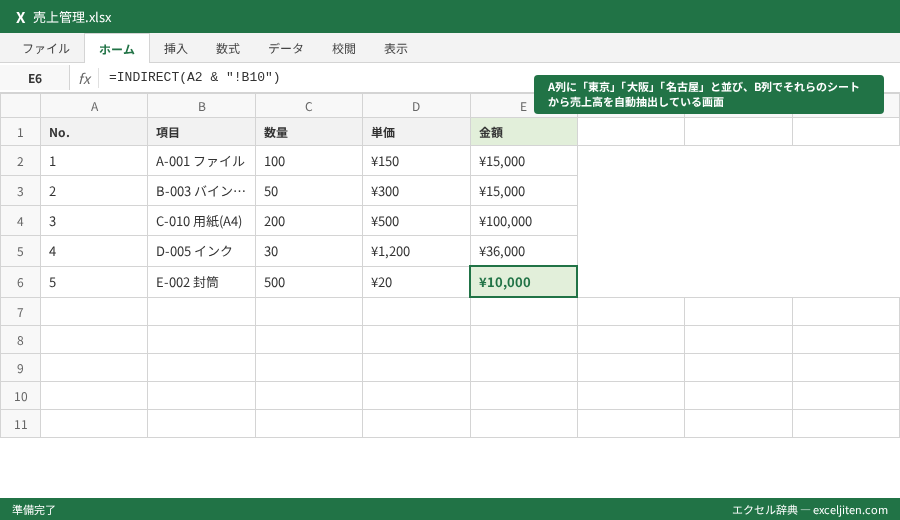Select cell D-005 インク

[x=201, y=251]
